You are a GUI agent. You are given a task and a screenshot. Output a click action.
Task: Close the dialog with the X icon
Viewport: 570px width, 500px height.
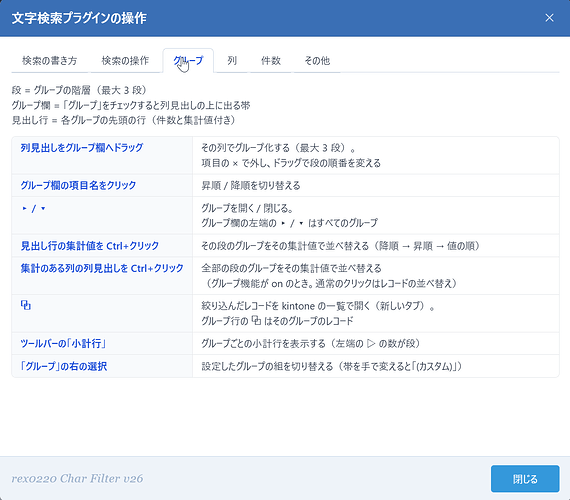click(549, 18)
